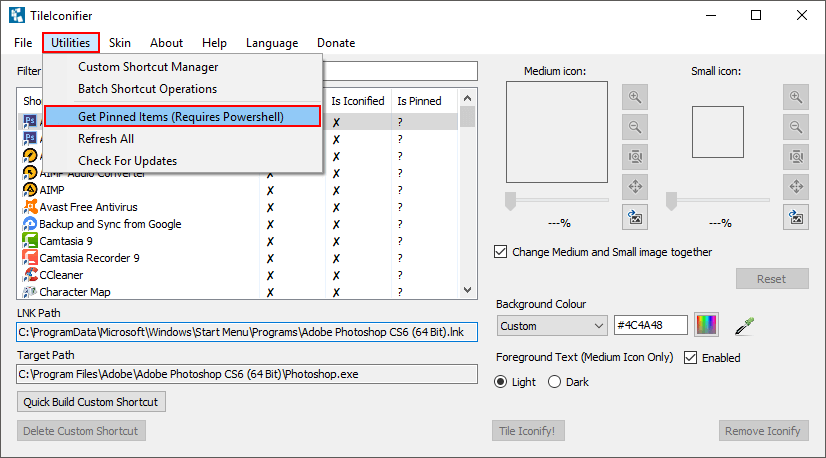Choose Custom Shortcut Manager

[x=182, y=67]
